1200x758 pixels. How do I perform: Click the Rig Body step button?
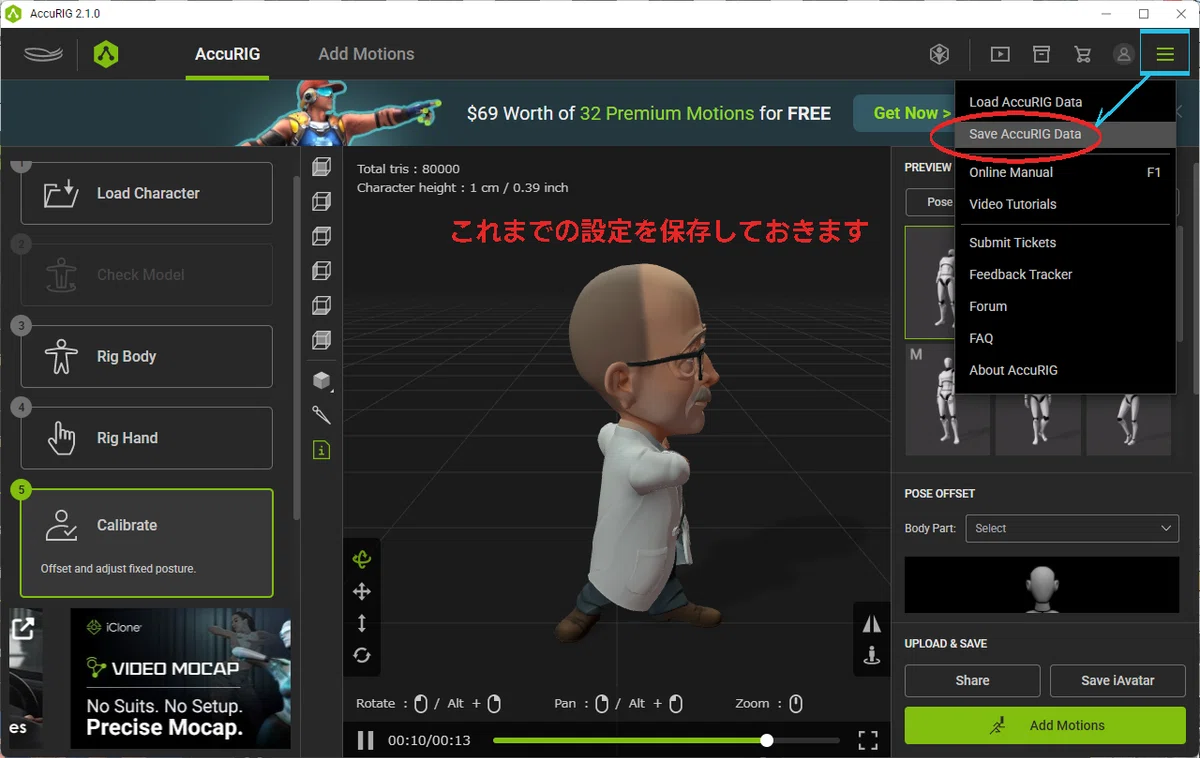(x=147, y=356)
